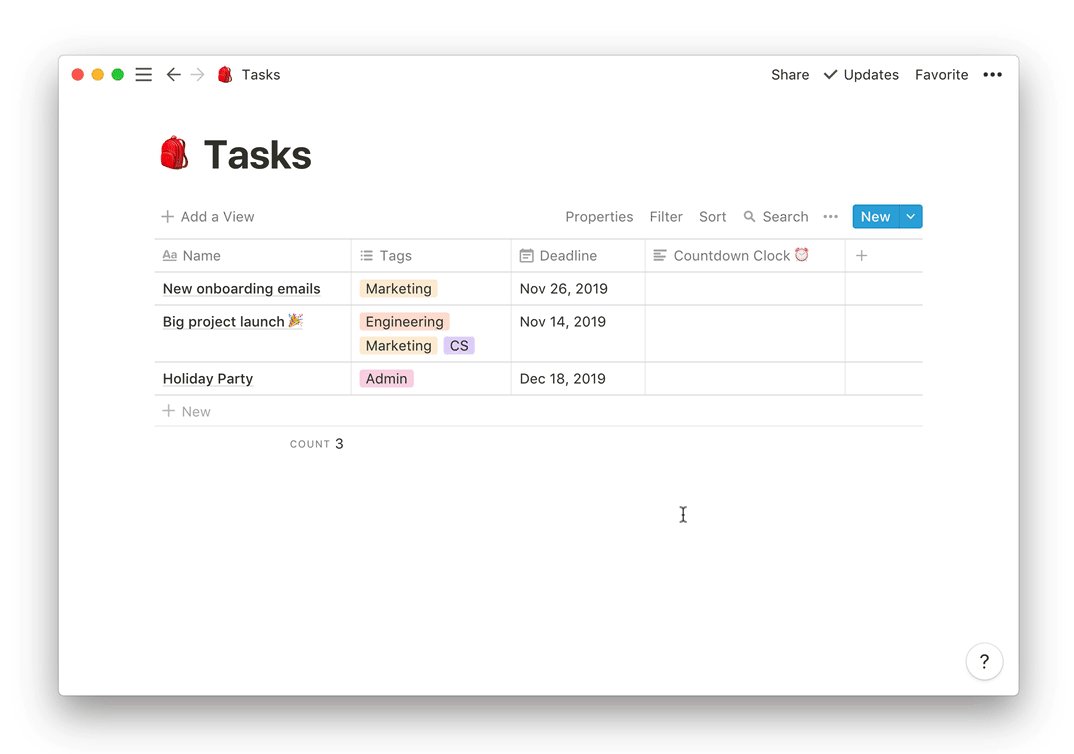Image resolution: width=1074 pixels, height=754 pixels.
Task: Click Countdown Clock cell for New onboarding emails
Action: coord(745,288)
